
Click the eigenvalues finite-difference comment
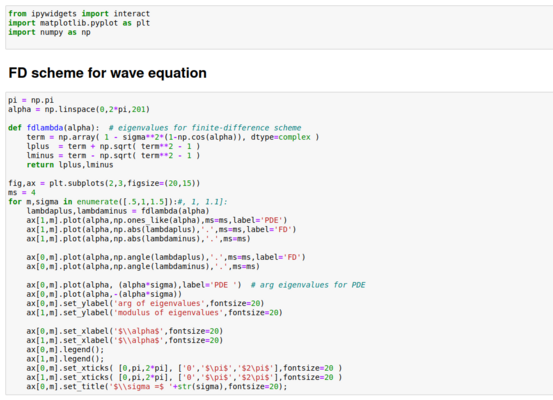[205, 128]
